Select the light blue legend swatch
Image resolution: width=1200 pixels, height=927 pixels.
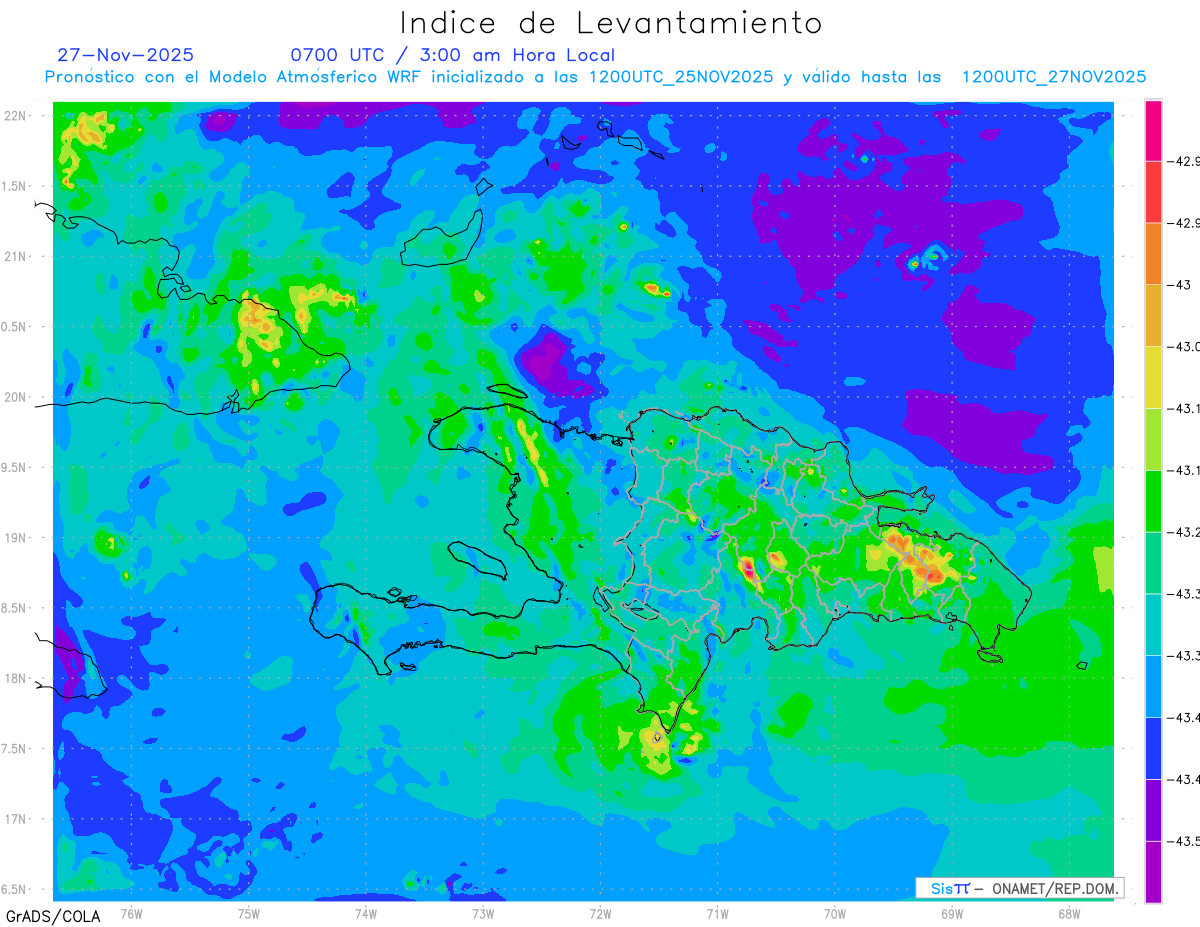coord(1153,686)
